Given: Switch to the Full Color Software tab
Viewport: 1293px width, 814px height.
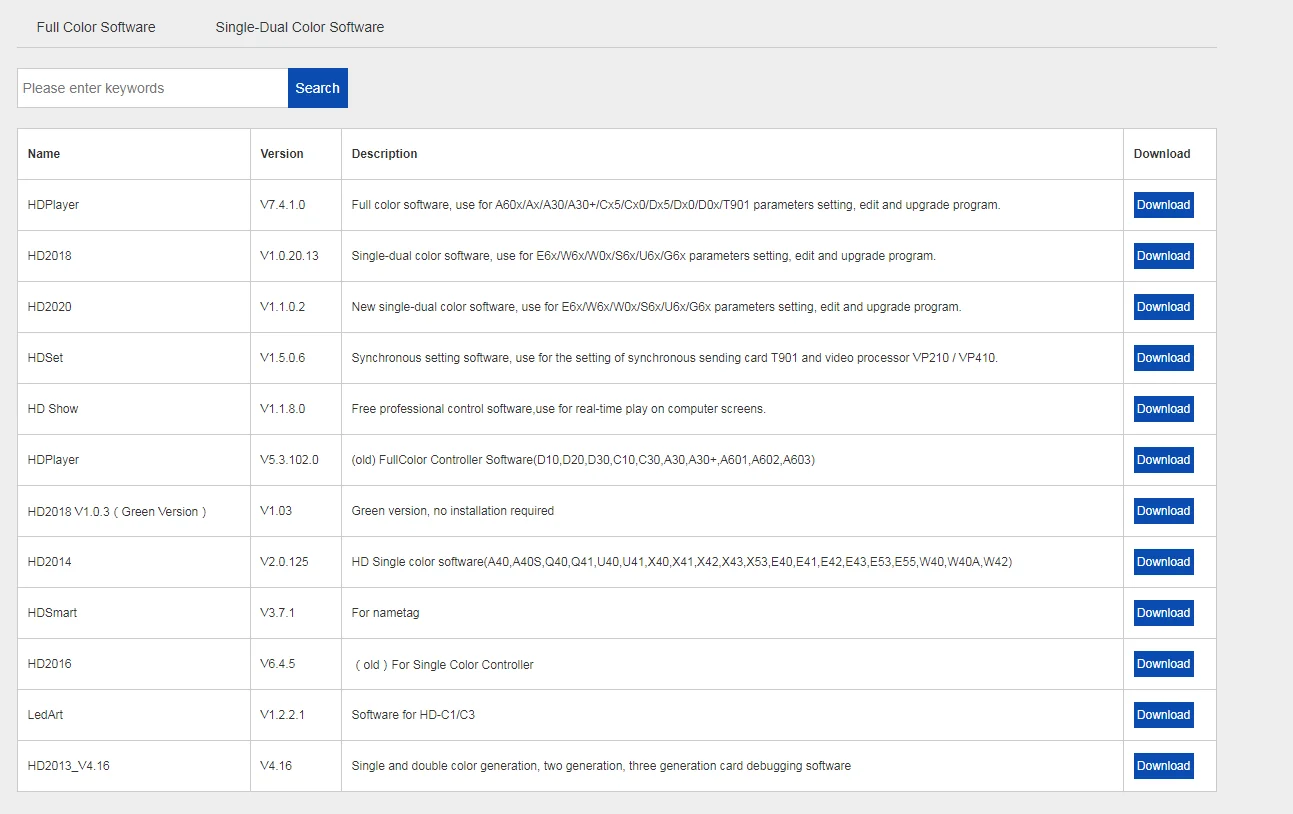Looking at the screenshot, I should [x=96, y=27].
